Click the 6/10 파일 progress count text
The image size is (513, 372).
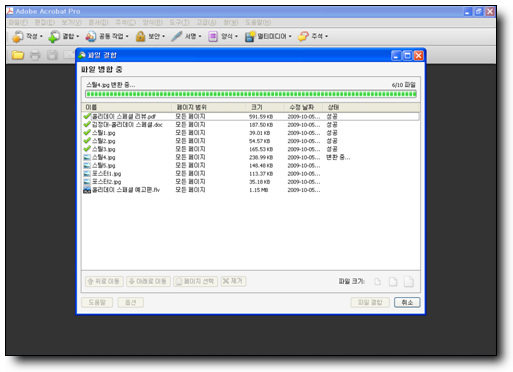click(404, 85)
